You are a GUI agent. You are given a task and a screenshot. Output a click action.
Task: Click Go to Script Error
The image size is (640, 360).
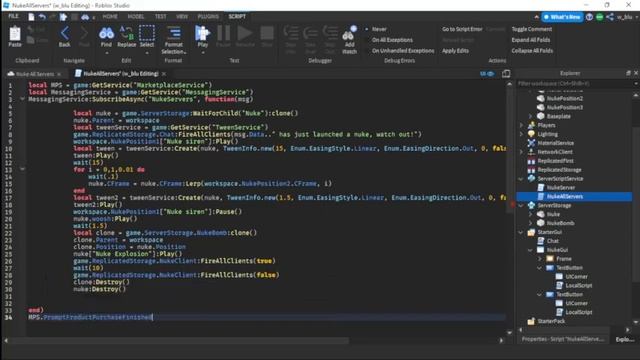pyautogui.click(x=462, y=29)
